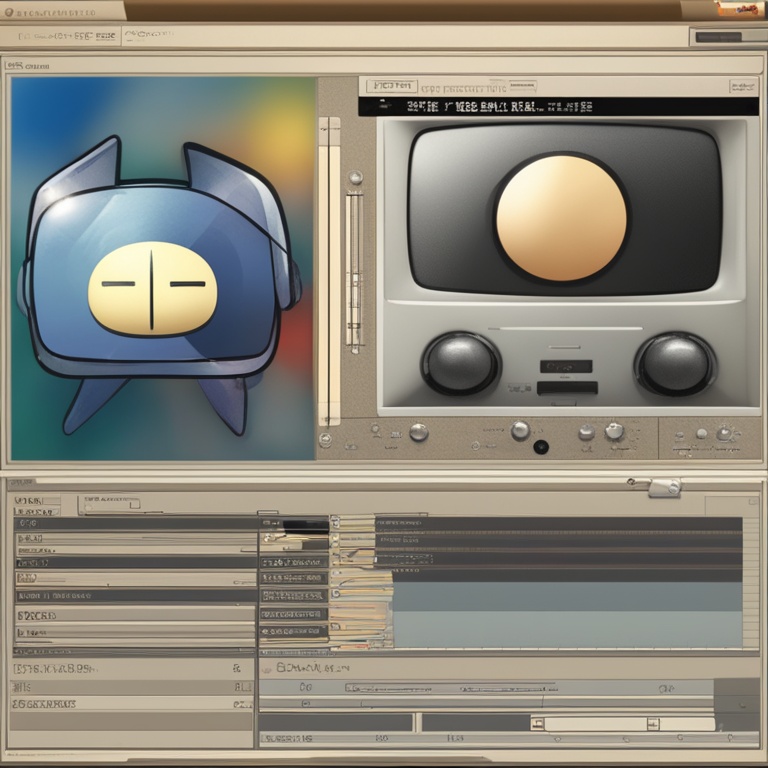Click the boxed button above the black text banner

392,86
